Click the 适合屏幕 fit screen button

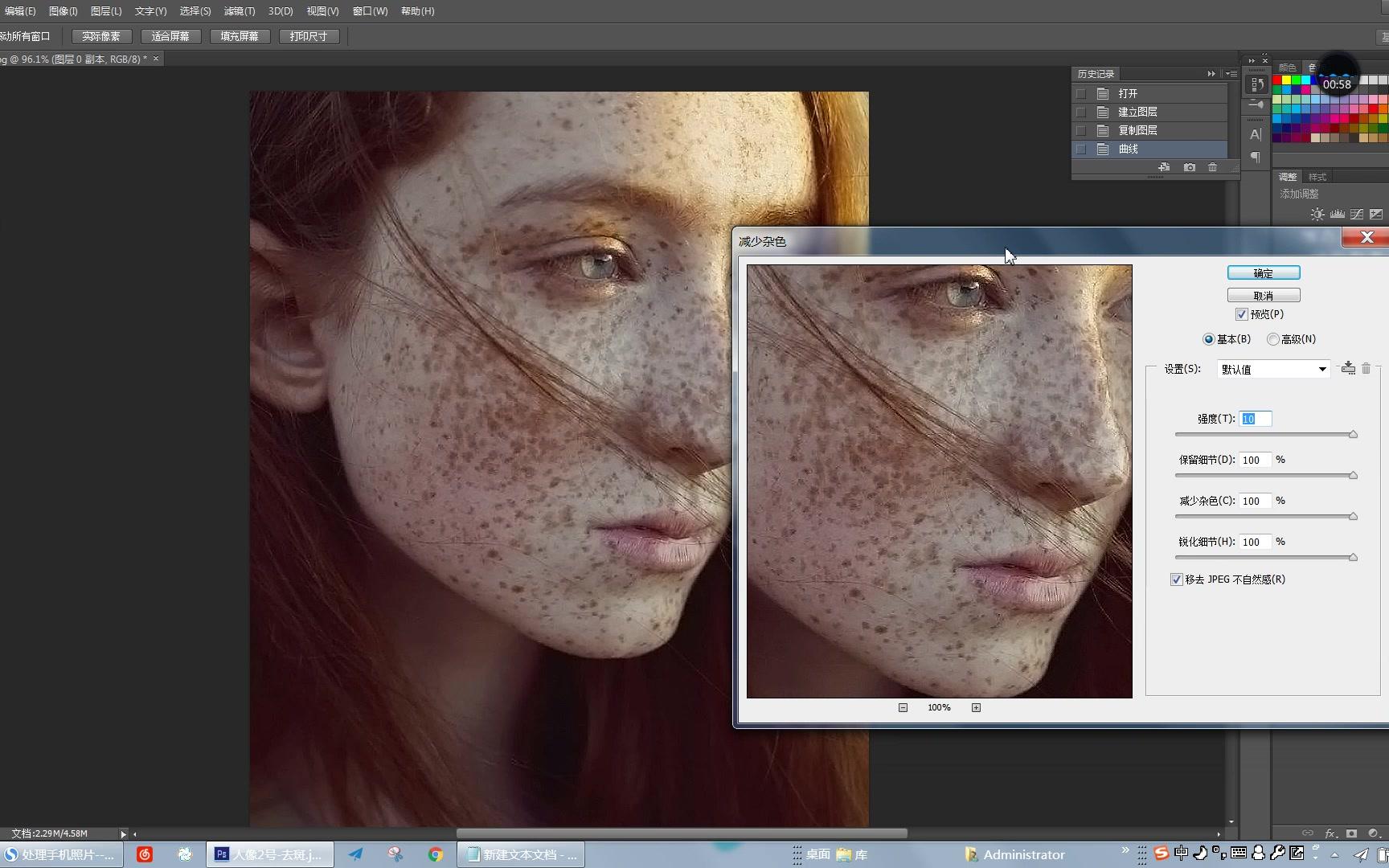[170, 36]
